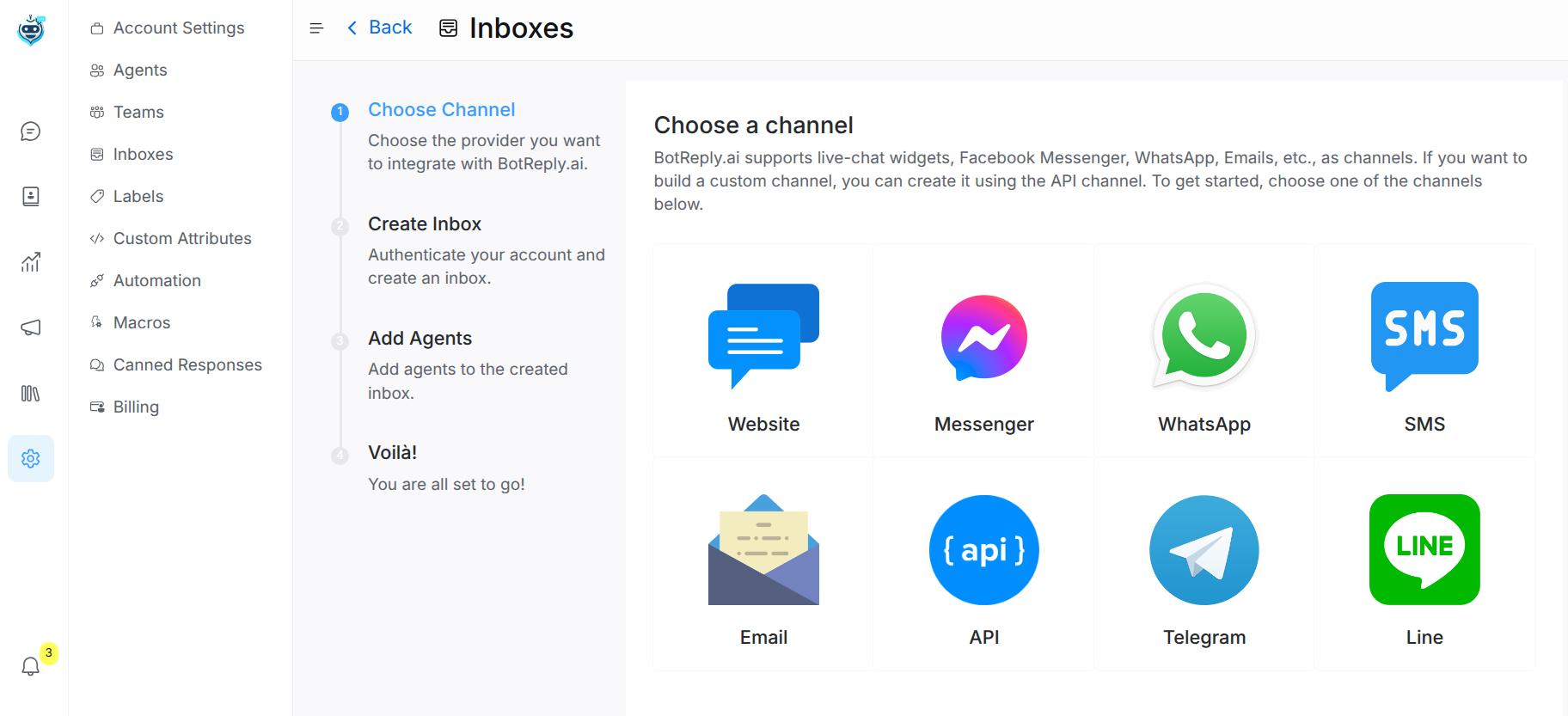Select the Messenger channel icon
This screenshot has width=1568, height=716.
(984, 338)
